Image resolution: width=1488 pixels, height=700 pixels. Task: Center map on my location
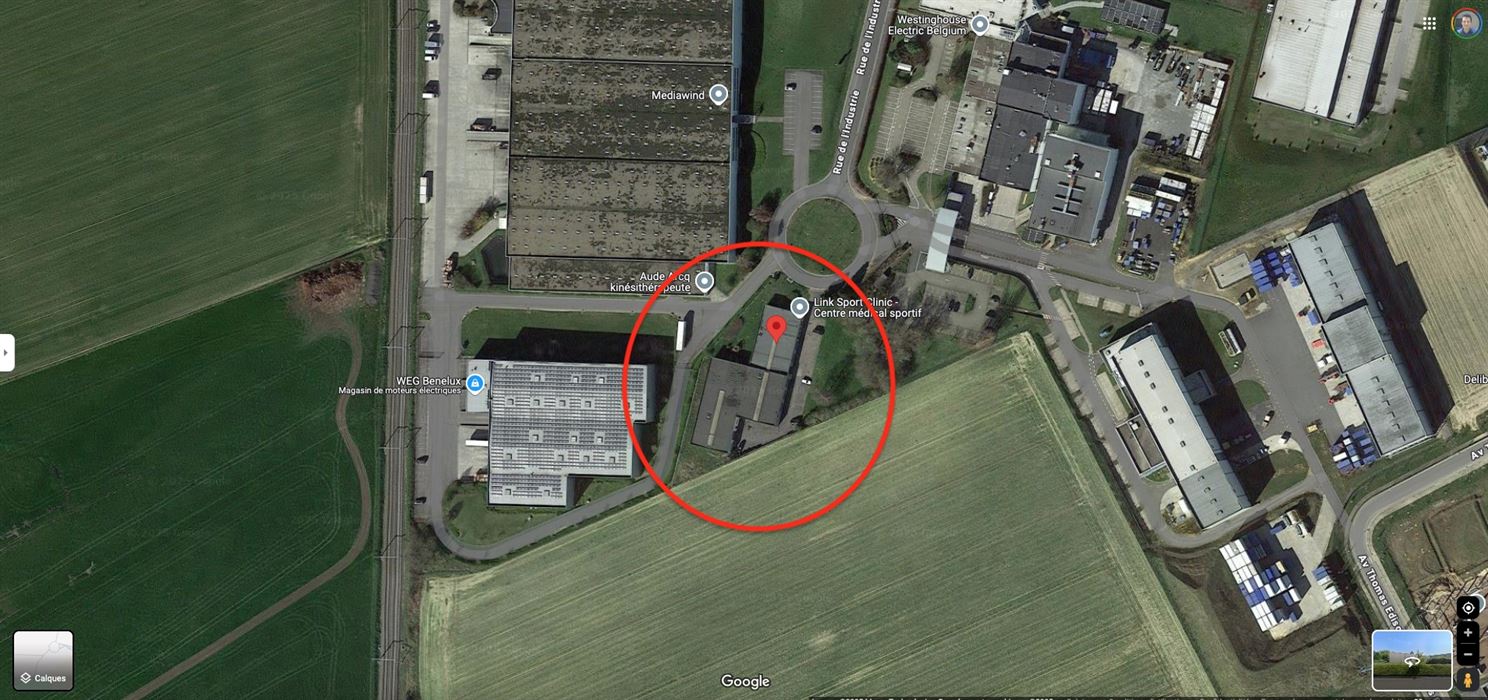1468,608
